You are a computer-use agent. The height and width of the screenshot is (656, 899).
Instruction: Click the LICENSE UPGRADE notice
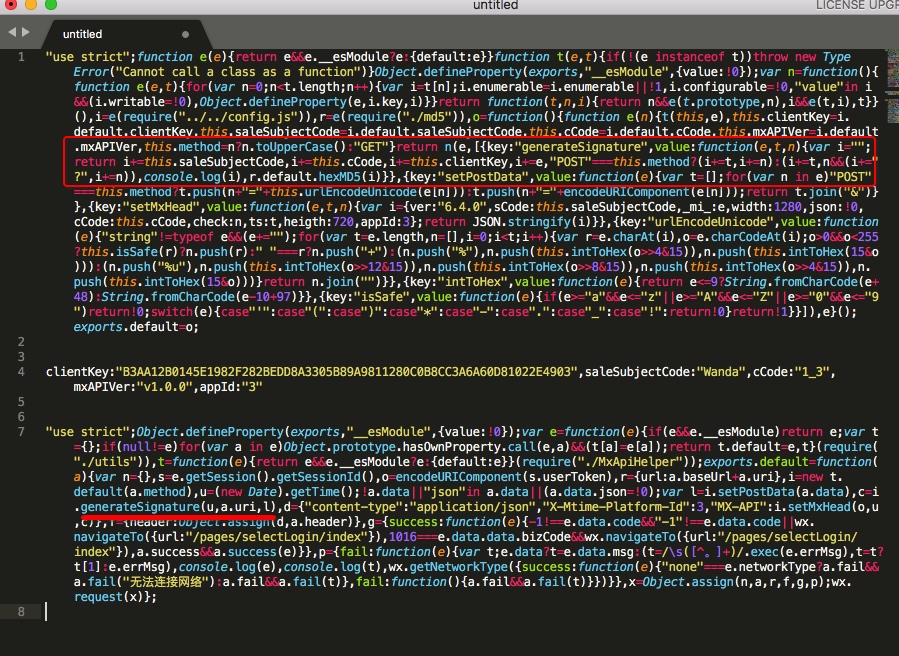click(856, 6)
